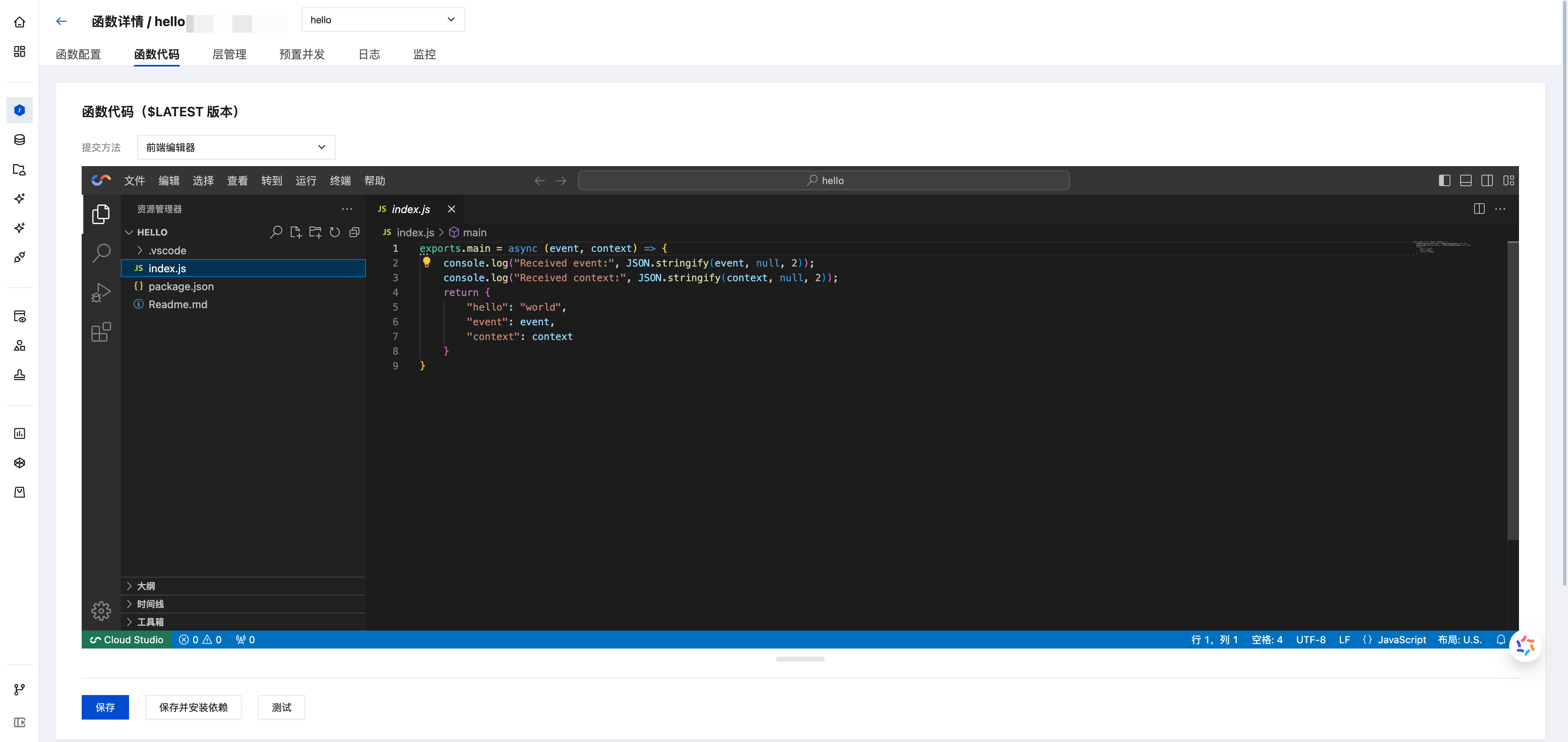
Task: Open the settings gear in editor
Action: 101,610
